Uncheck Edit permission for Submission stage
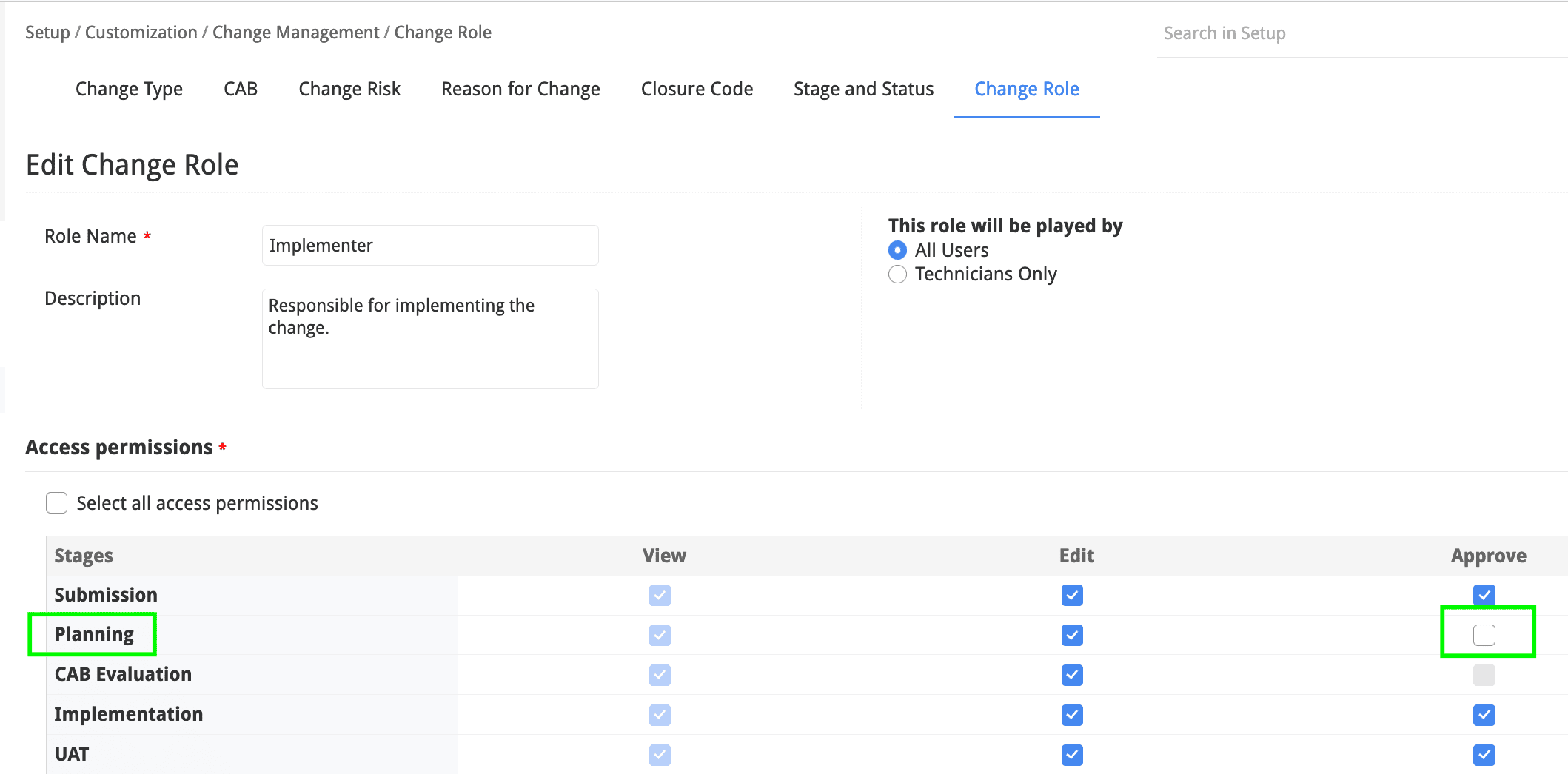The image size is (1568, 774). tap(1072, 595)
